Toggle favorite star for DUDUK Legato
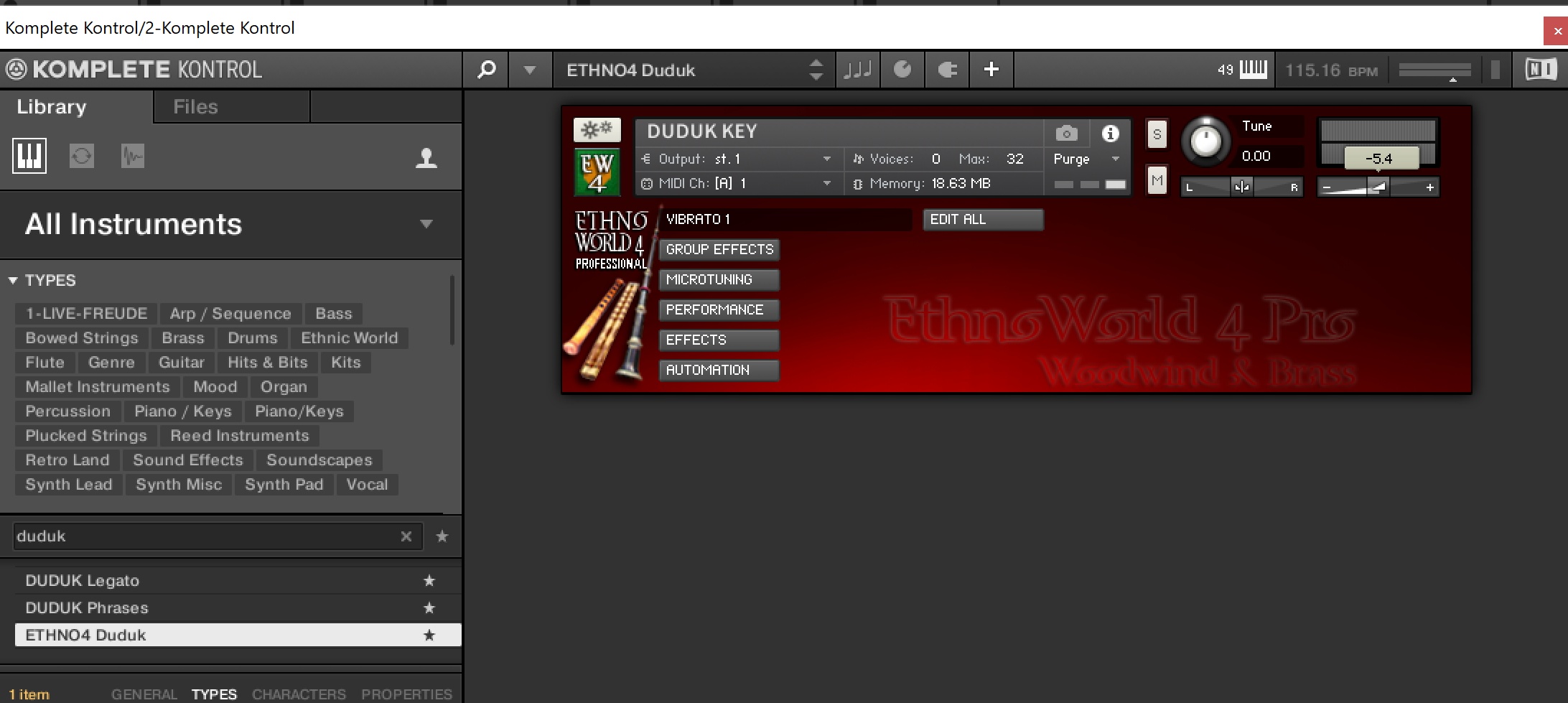This screenshot has height=703, width=1568. pyautogui.click(x=429, y=580)
